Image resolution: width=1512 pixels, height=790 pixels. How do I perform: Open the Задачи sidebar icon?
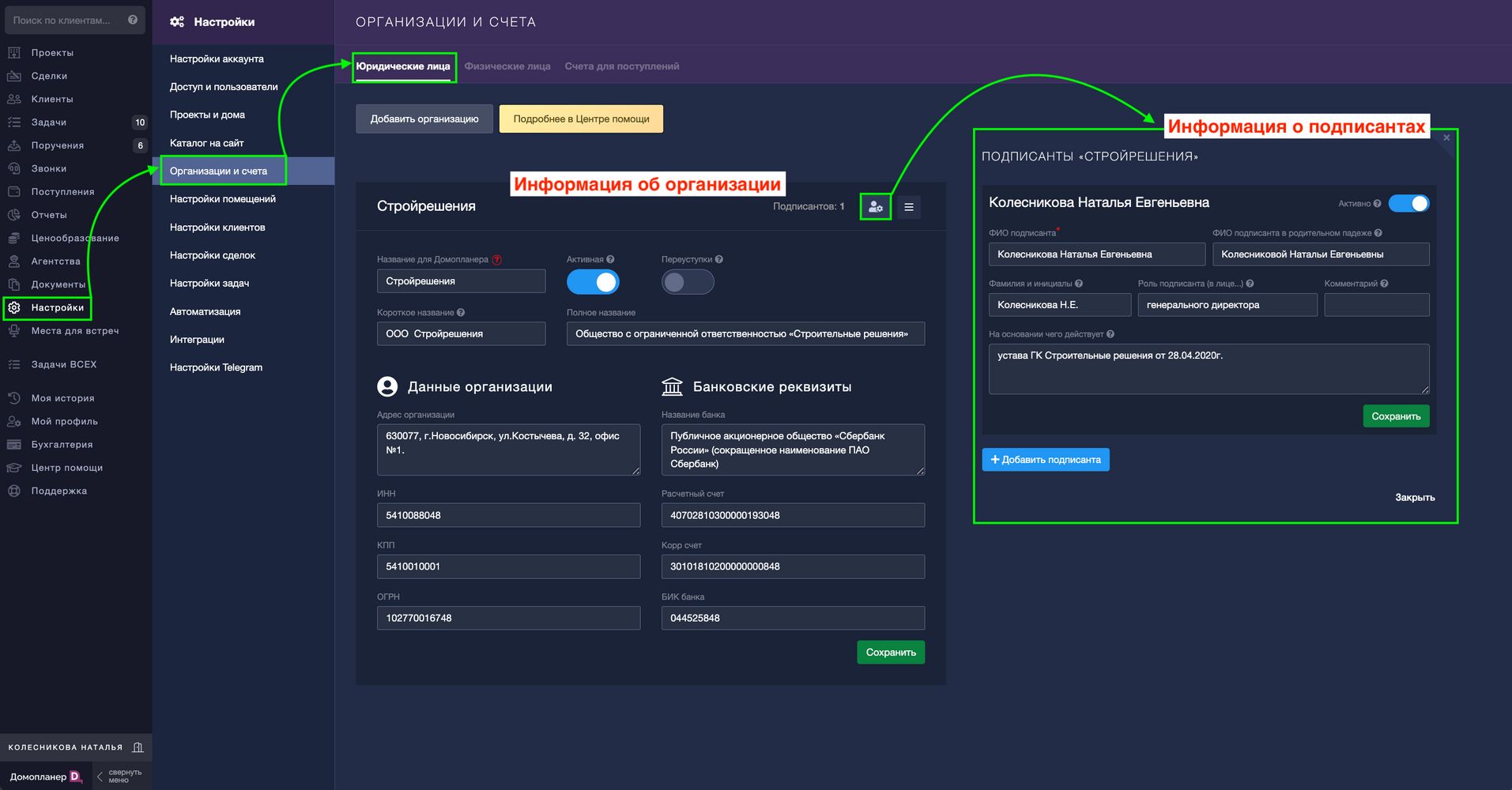click(x=14, y=122)
